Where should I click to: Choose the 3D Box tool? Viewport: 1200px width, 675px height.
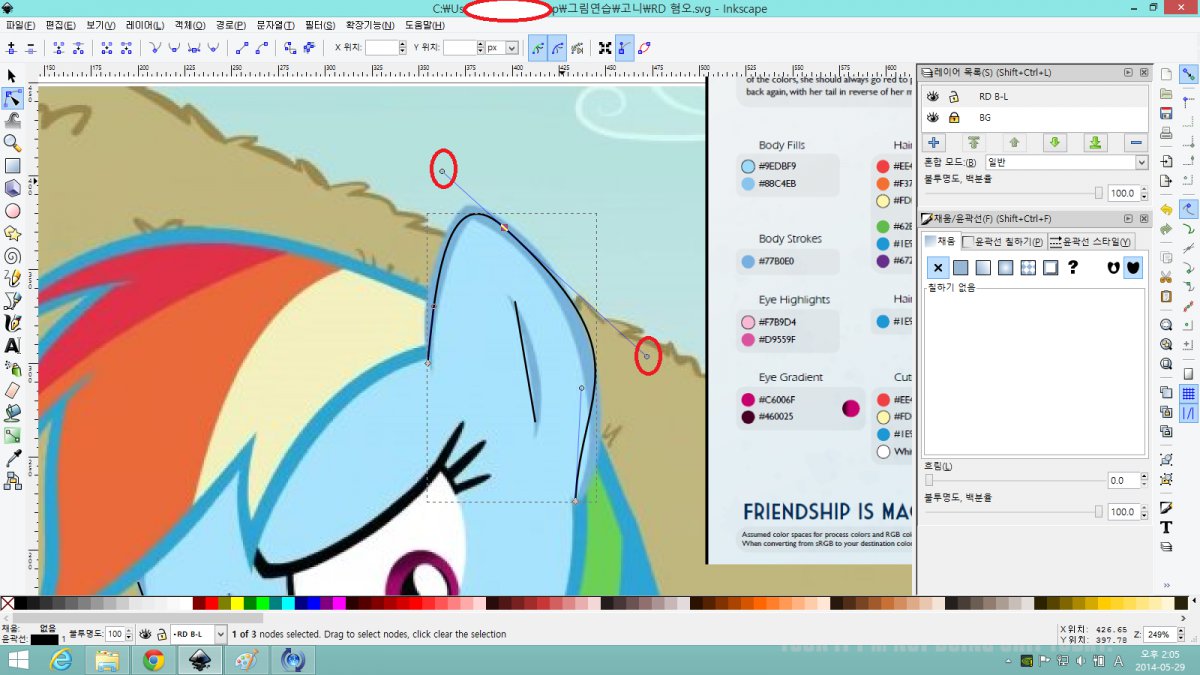tap(12, 188)
